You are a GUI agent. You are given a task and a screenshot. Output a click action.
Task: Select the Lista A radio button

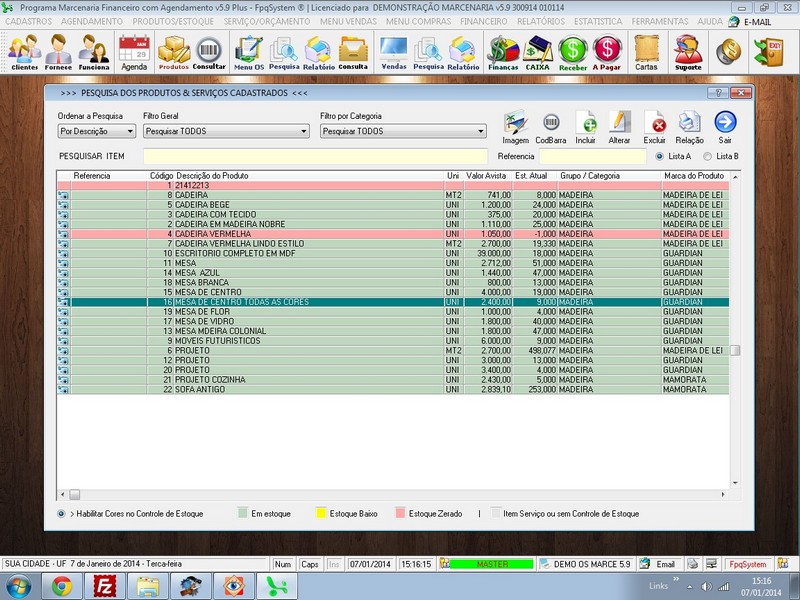[659, 155]
